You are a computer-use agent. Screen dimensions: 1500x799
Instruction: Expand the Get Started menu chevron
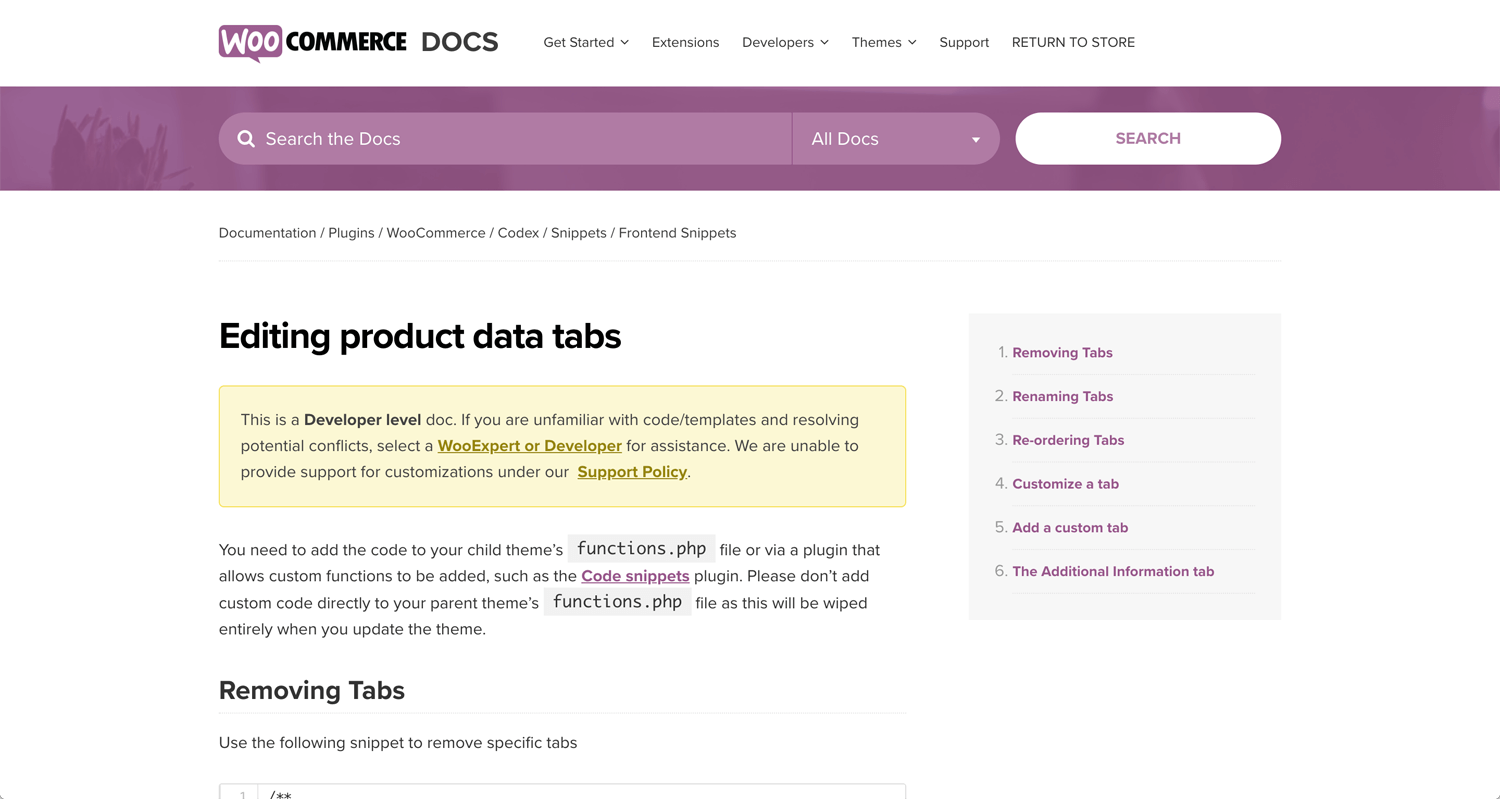[x=625, y=42]
